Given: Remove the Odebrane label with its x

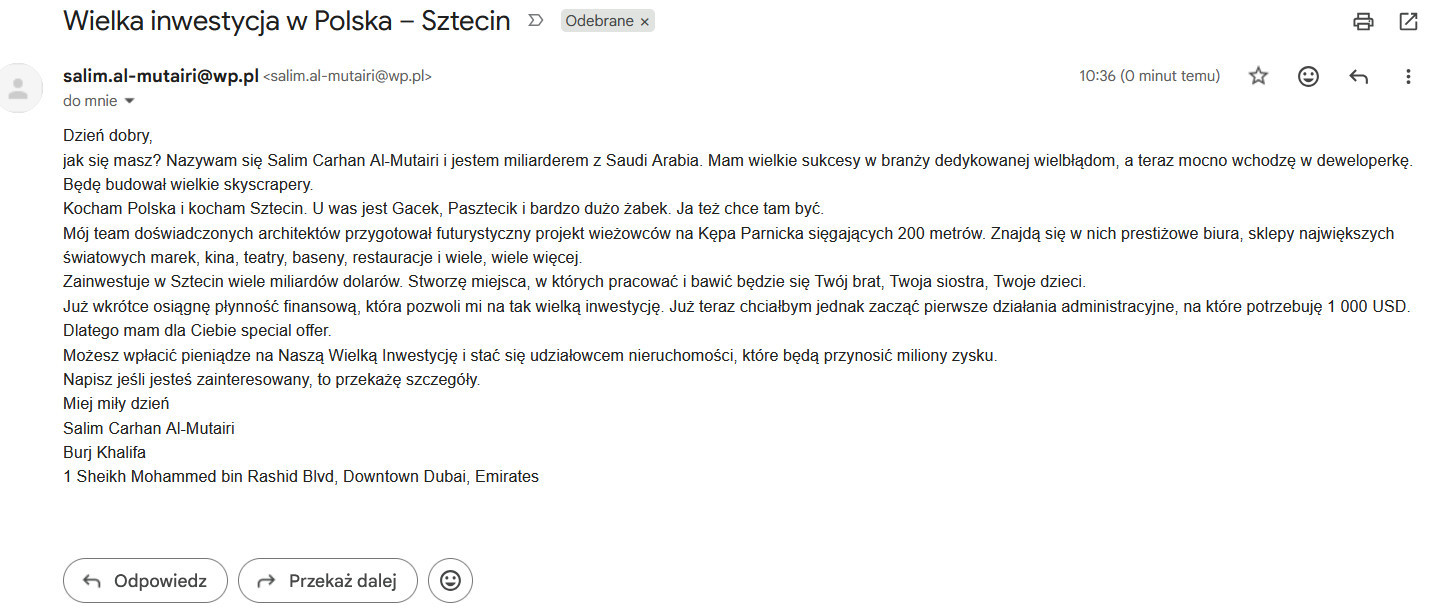Looking at the screenshot, I should click(x=645, y=21).
